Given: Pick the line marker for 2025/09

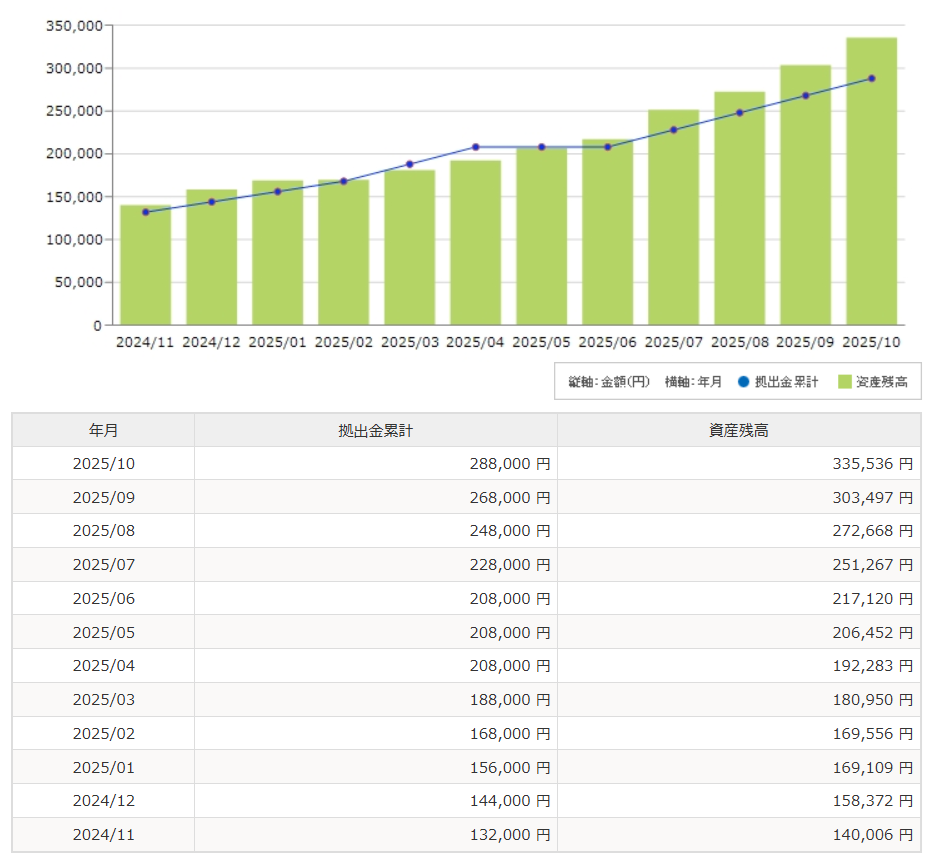Looking at the screenshot, I should (805, 95).
